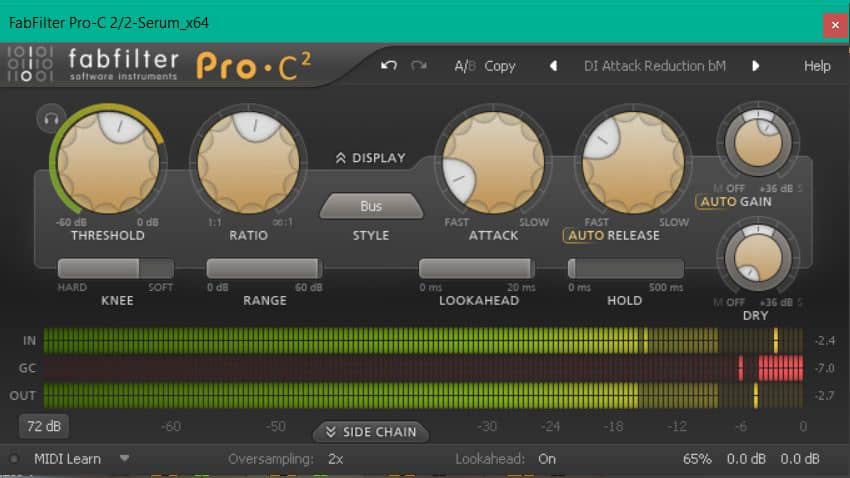Enable audition triggering with headphones icon
Viewport: 850px width, 478px height.
(x=51, y=118)
